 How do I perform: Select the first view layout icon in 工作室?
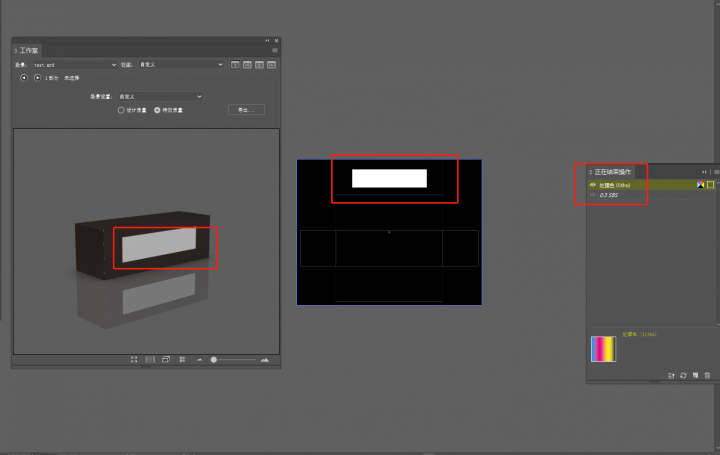tap(235, 65)
